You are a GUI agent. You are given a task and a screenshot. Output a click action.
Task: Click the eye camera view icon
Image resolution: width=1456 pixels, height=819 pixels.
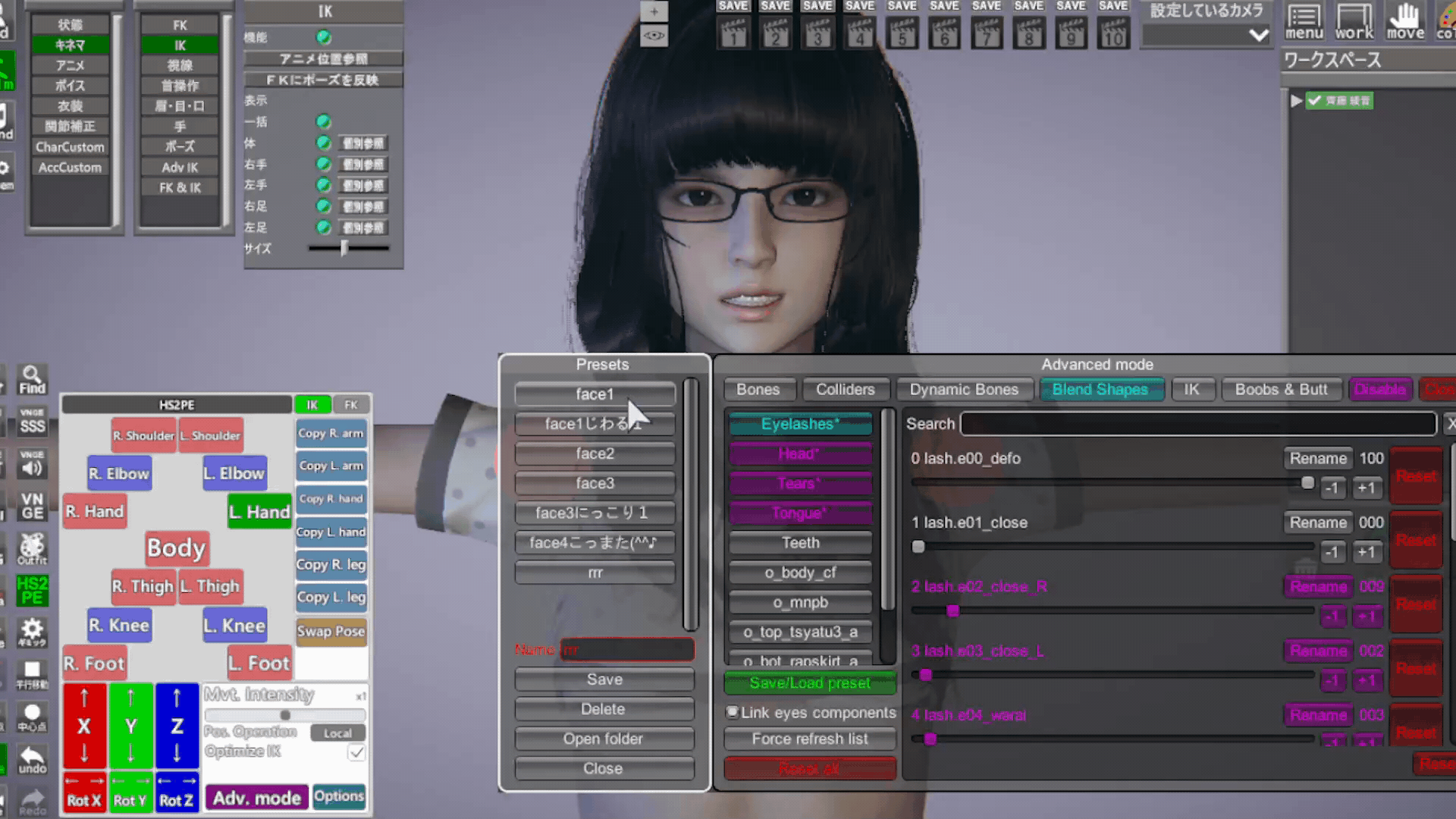pyautogui.click(x=654, y=36)
